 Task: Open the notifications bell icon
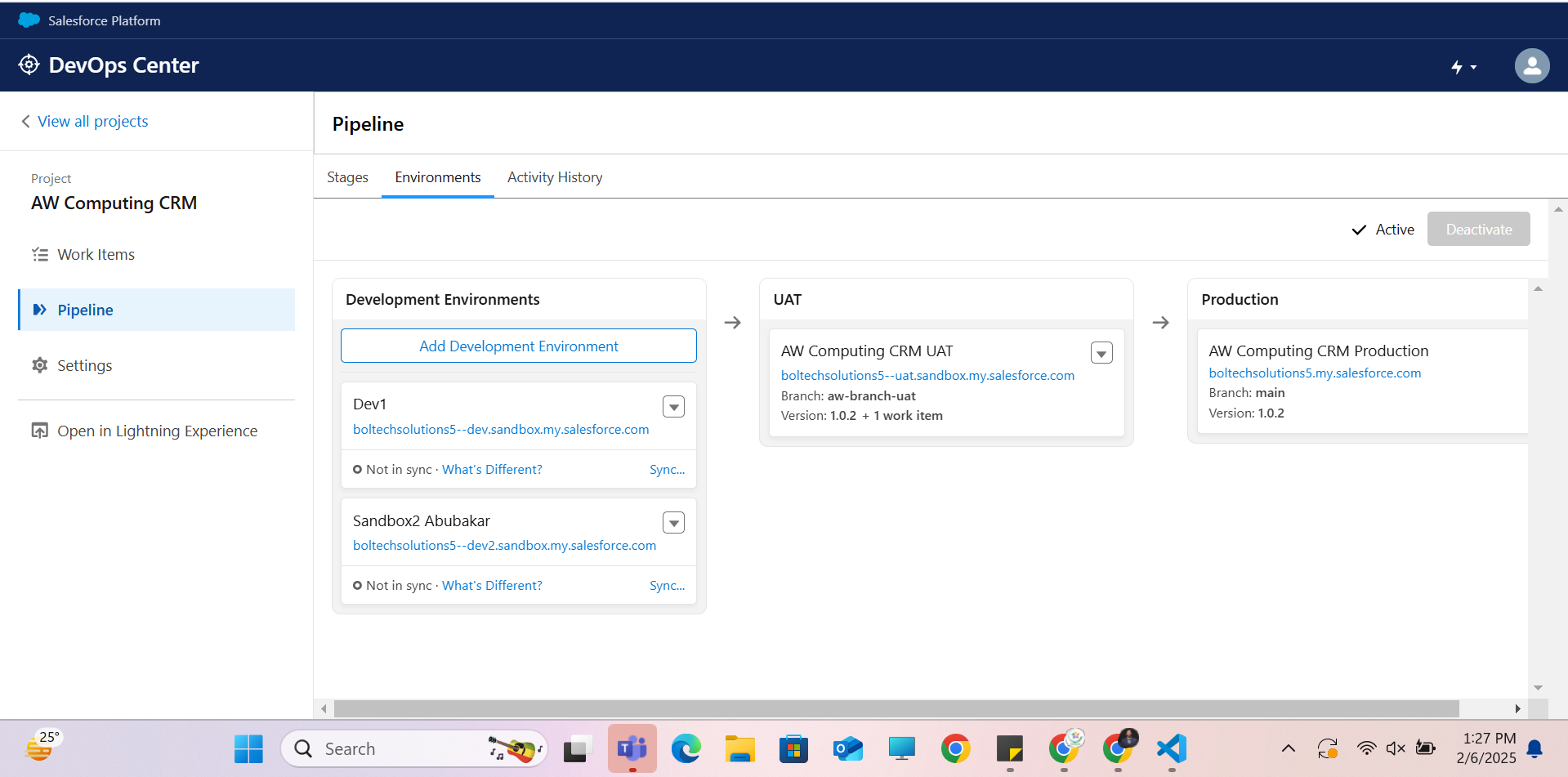pyautogui.click(x=1534, y=748)
